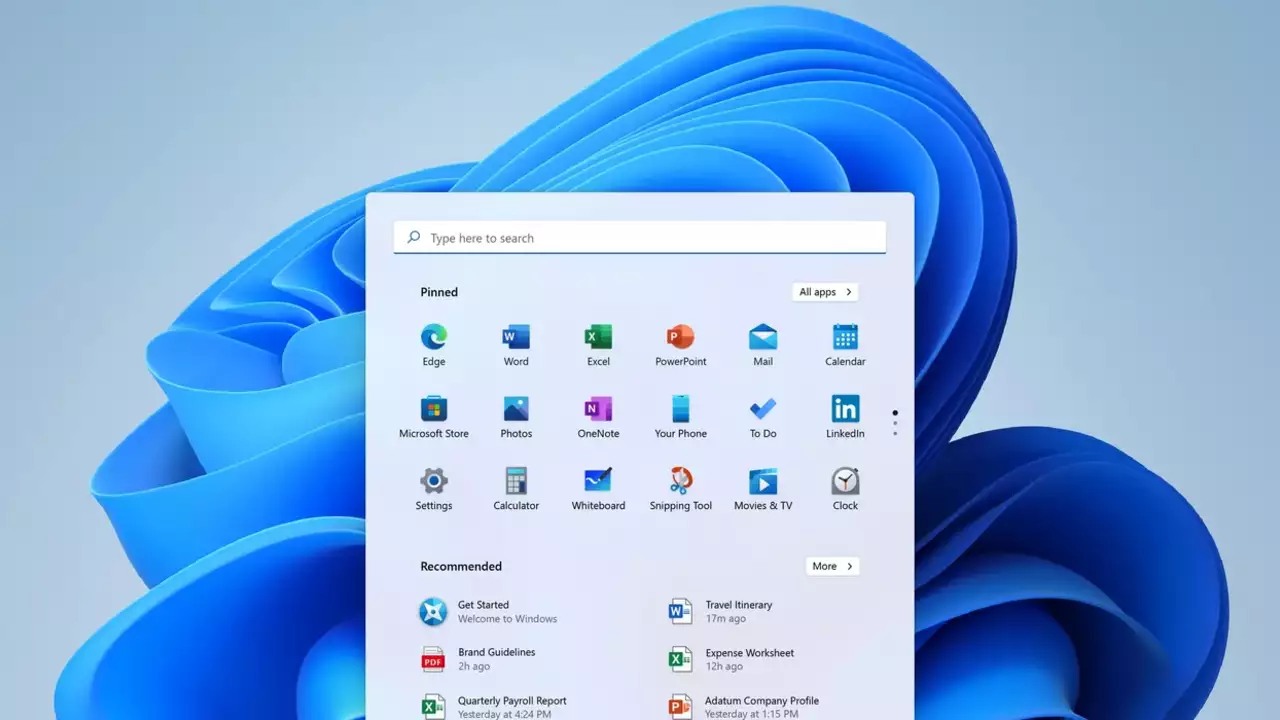Start PowerPoint from the Start menu
The width and height of the screenshot is (1280, 720).
click(x=680, y=337)
